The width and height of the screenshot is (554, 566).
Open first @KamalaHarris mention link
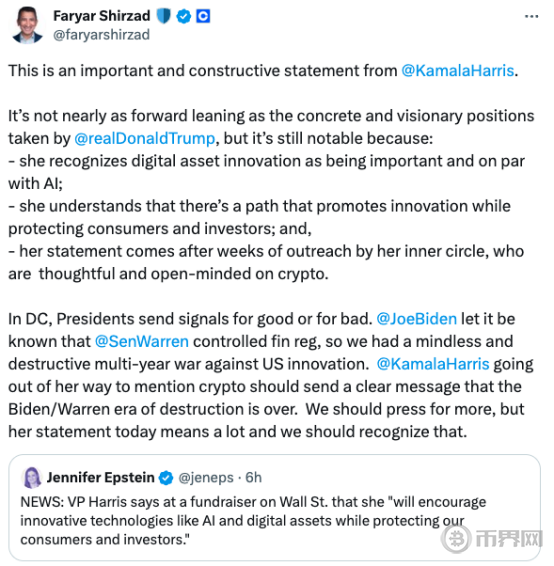pos(458,70)
